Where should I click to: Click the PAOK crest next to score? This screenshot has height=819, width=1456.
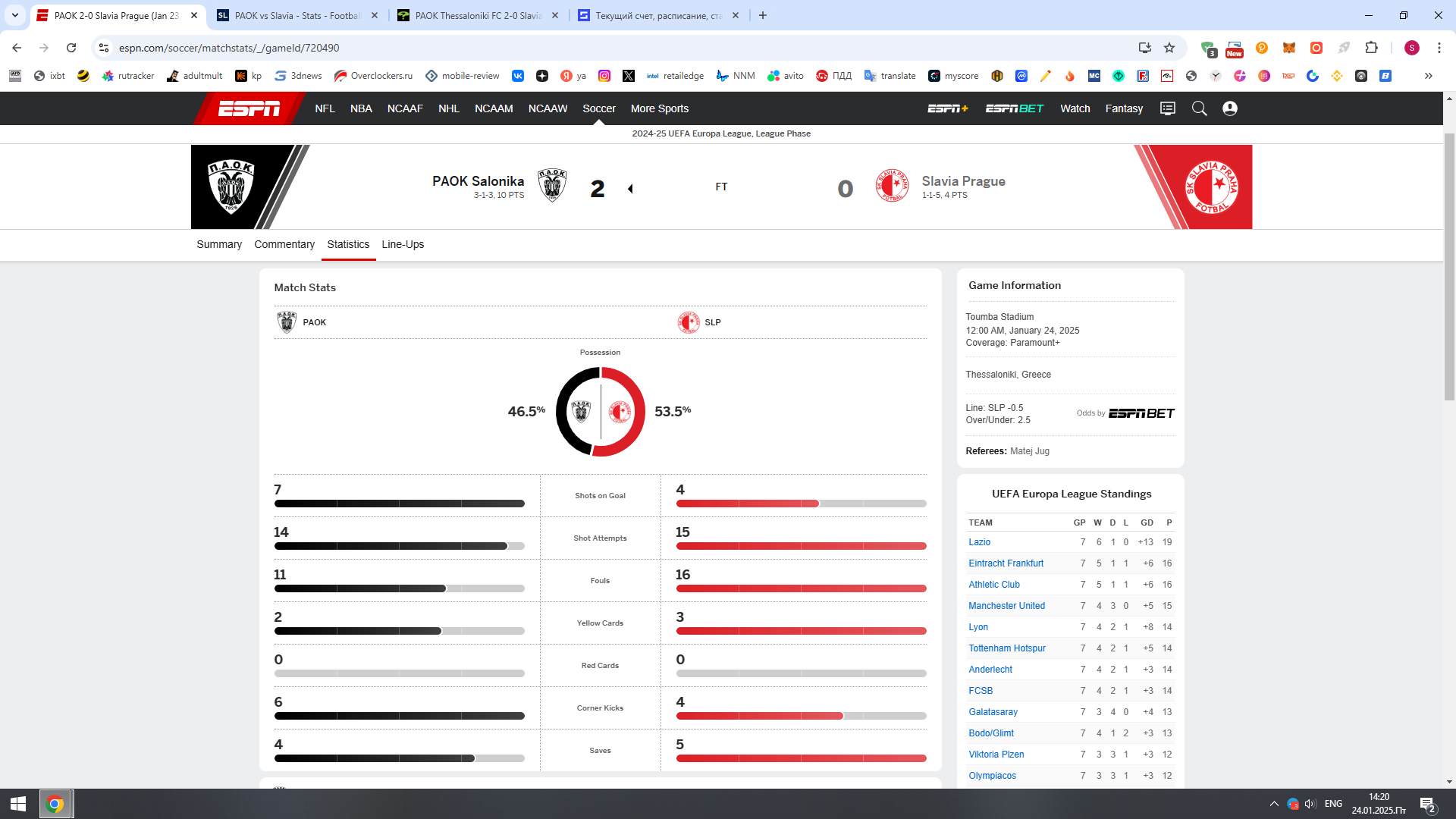pos(552,186)
